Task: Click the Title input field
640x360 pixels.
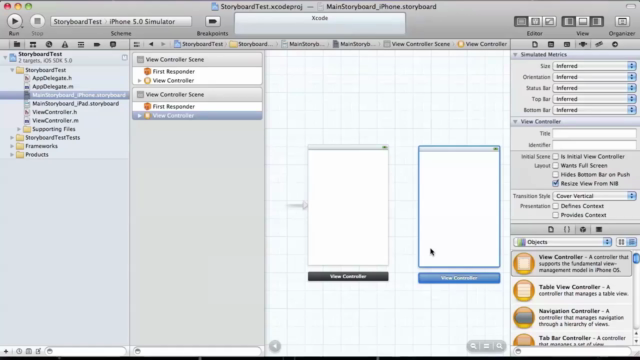Action: (x=594, y=133)
